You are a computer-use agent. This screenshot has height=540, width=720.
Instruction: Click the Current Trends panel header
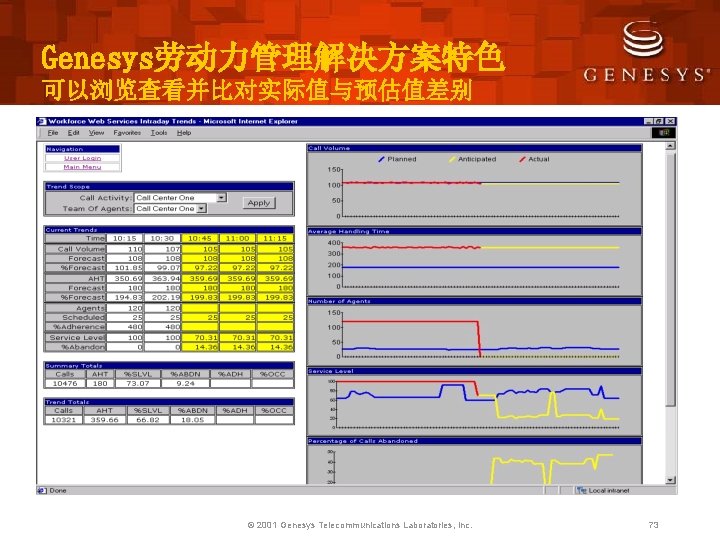169,230
